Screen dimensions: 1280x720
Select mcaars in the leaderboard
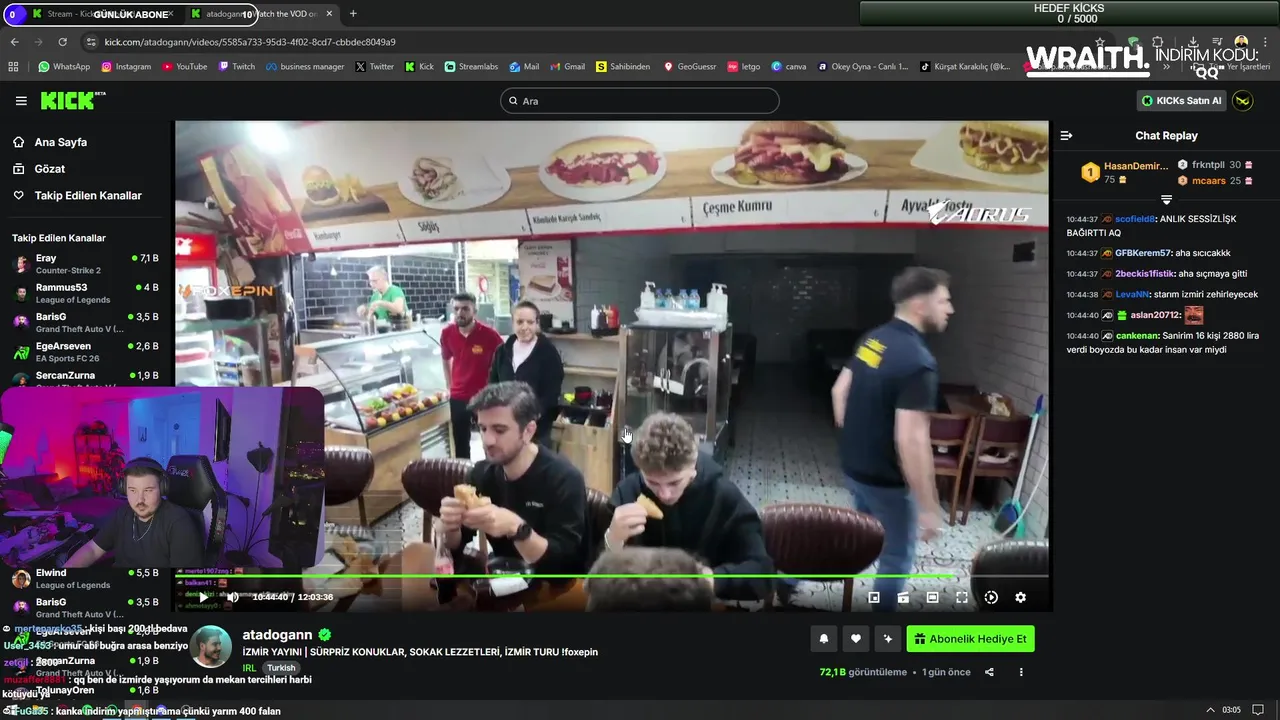[1215, 181]
